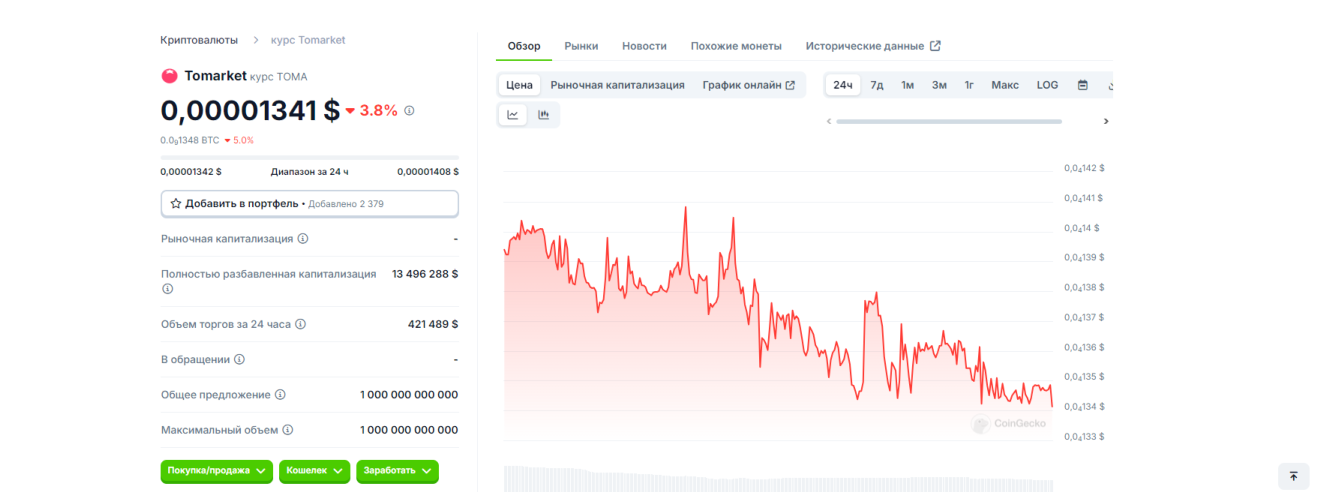Image resolution: width=1317 pixels, height=492 pixels.
Task: Open the Обзор tab
Action: click(524, 46)
